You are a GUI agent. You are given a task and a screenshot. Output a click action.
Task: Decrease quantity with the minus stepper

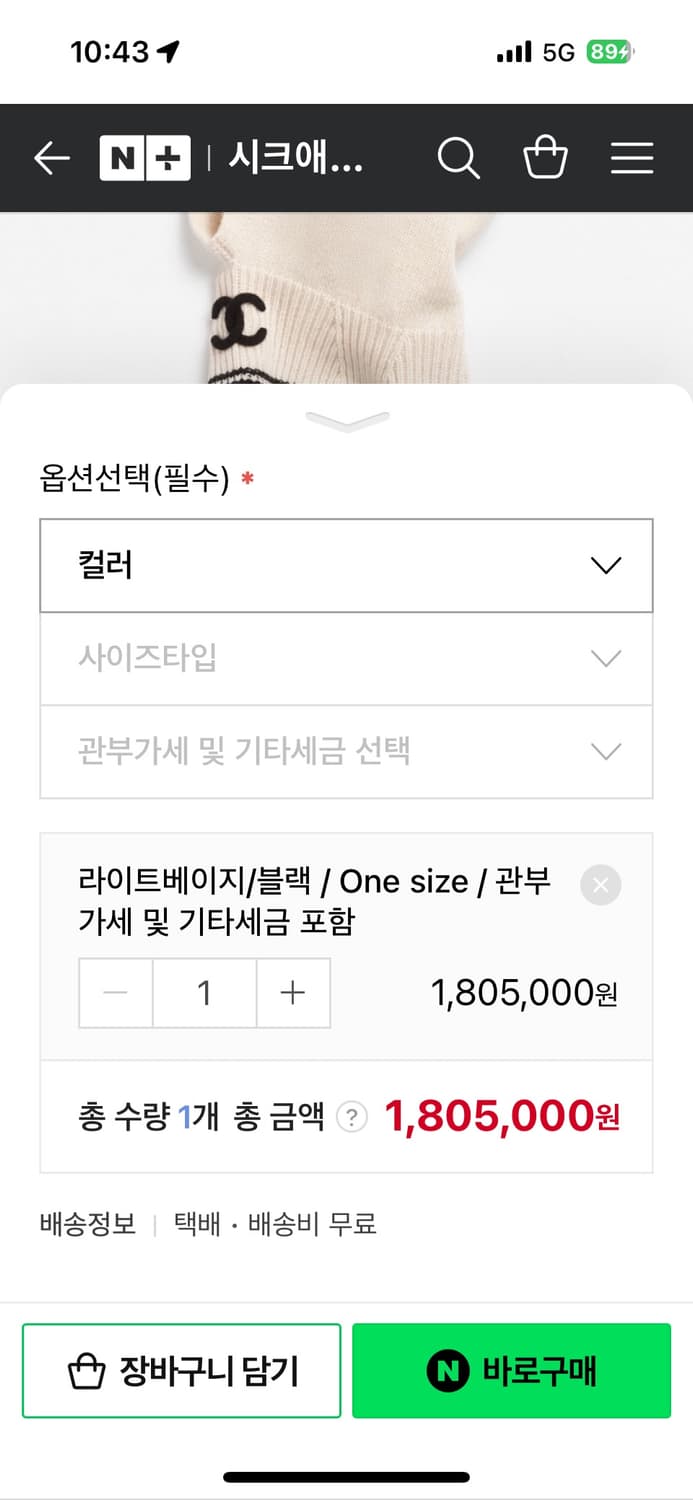point(116,993)
